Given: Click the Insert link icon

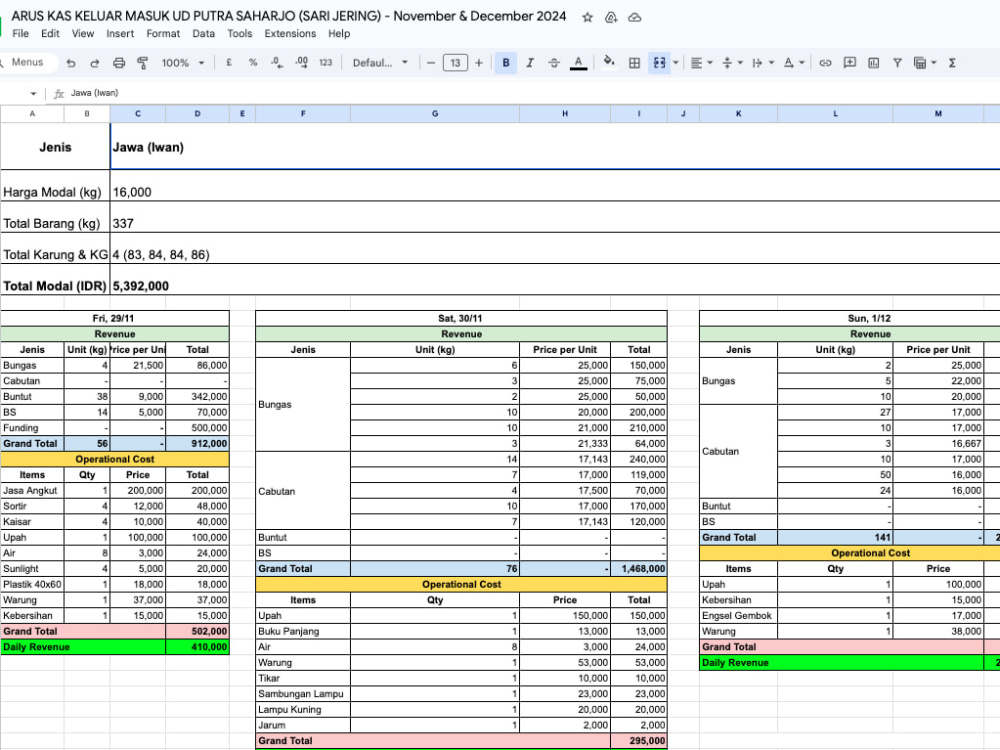Looking at the screenshot, I should [825, 62].
